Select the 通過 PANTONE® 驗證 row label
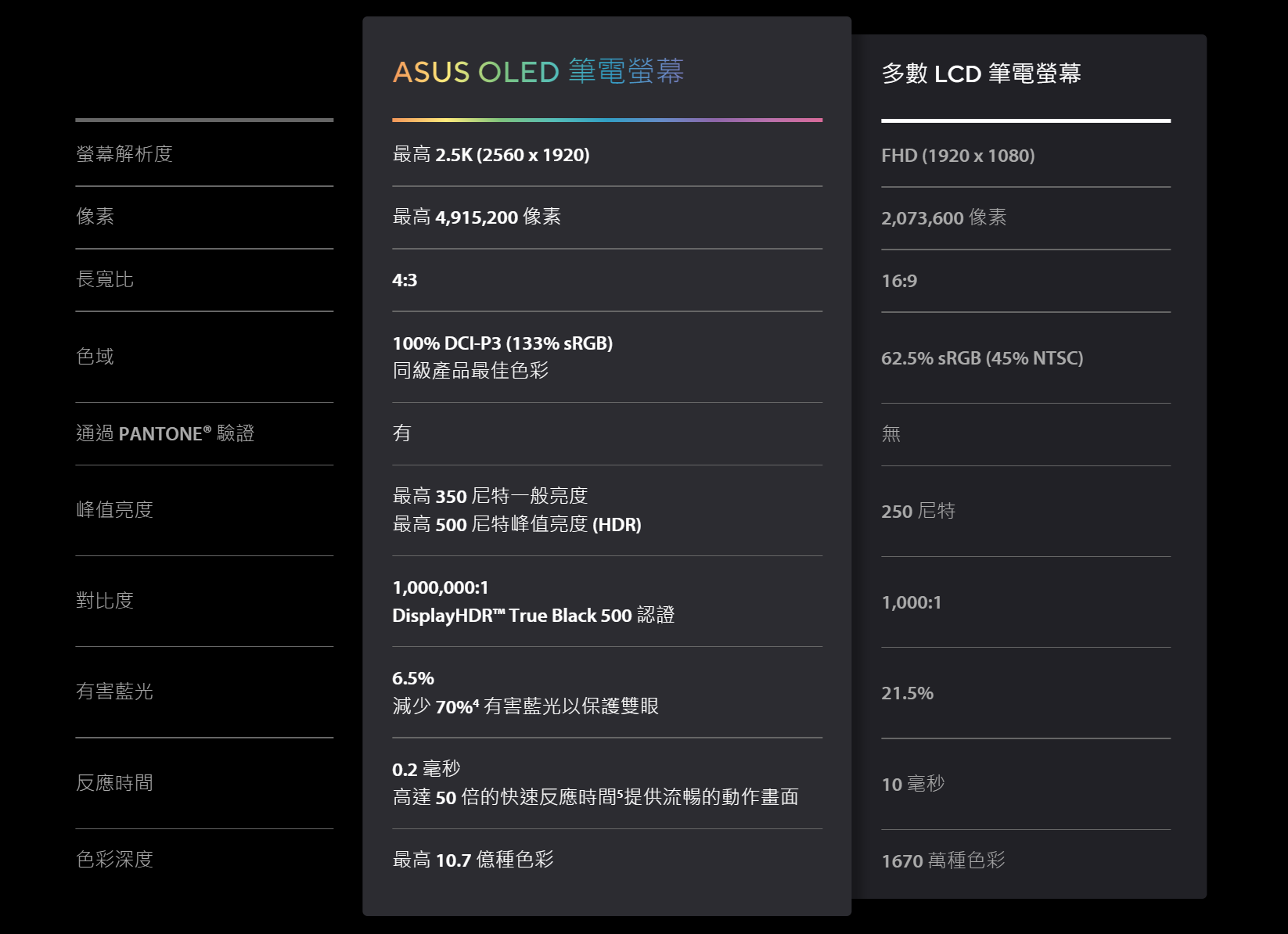The width and height of the screenshot is (1288, 934). tap(165, 433)
